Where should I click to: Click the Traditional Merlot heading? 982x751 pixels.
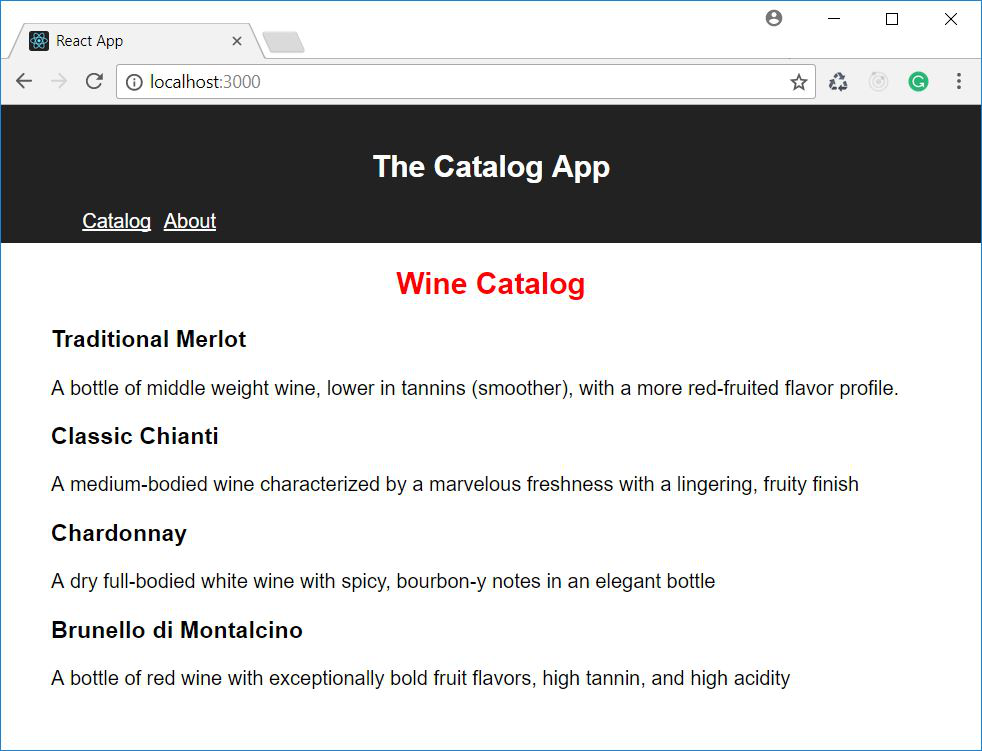pos(149,339)
